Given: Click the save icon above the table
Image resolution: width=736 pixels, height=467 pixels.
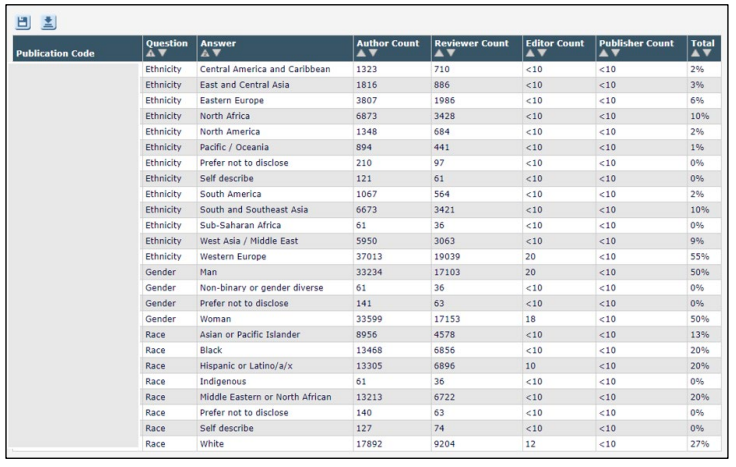Looking at the screenshot, I should [x=24, y=21].
